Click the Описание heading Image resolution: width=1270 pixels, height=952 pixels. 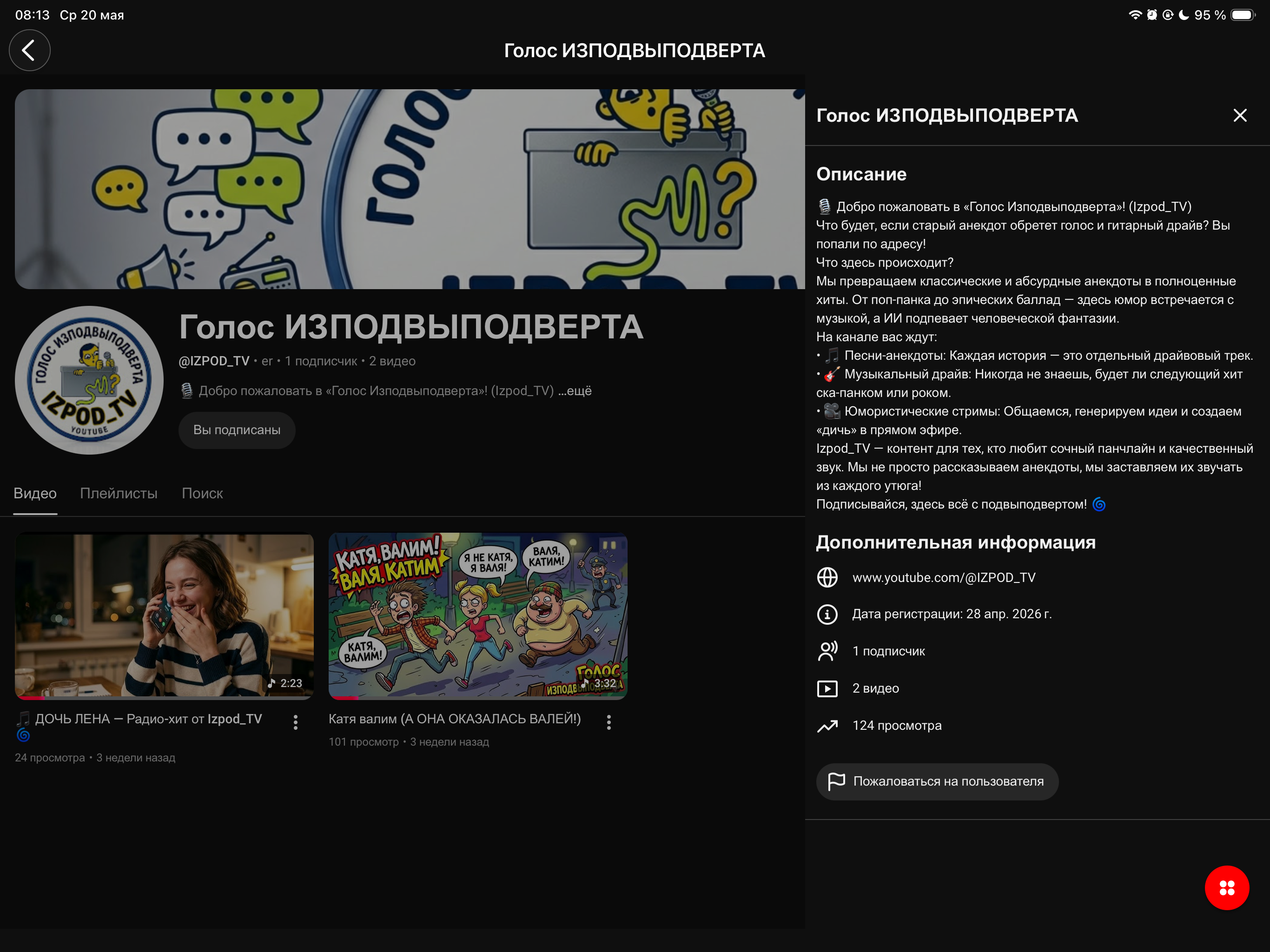[861, 174]
